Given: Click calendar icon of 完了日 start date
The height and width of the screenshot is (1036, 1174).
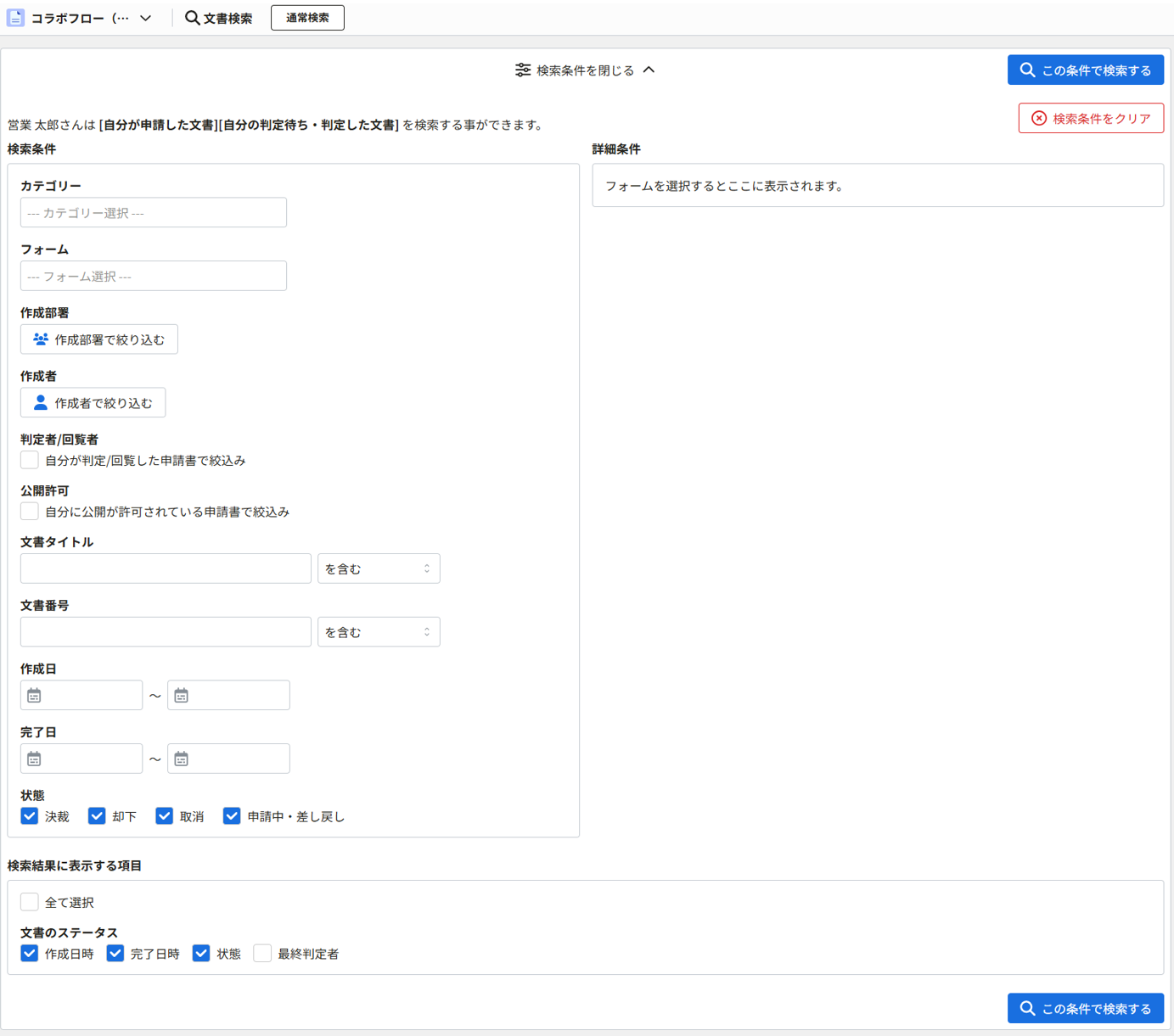Looking at the screenshot, I should pyautogui.click(x=34, y=759).
